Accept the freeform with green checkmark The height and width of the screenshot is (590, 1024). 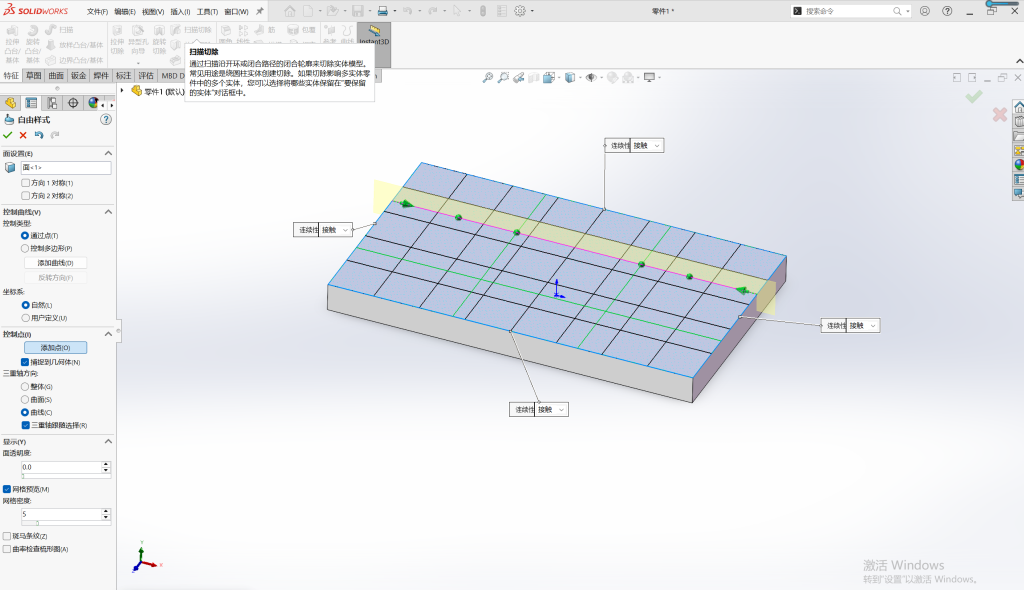click(8, 135)
